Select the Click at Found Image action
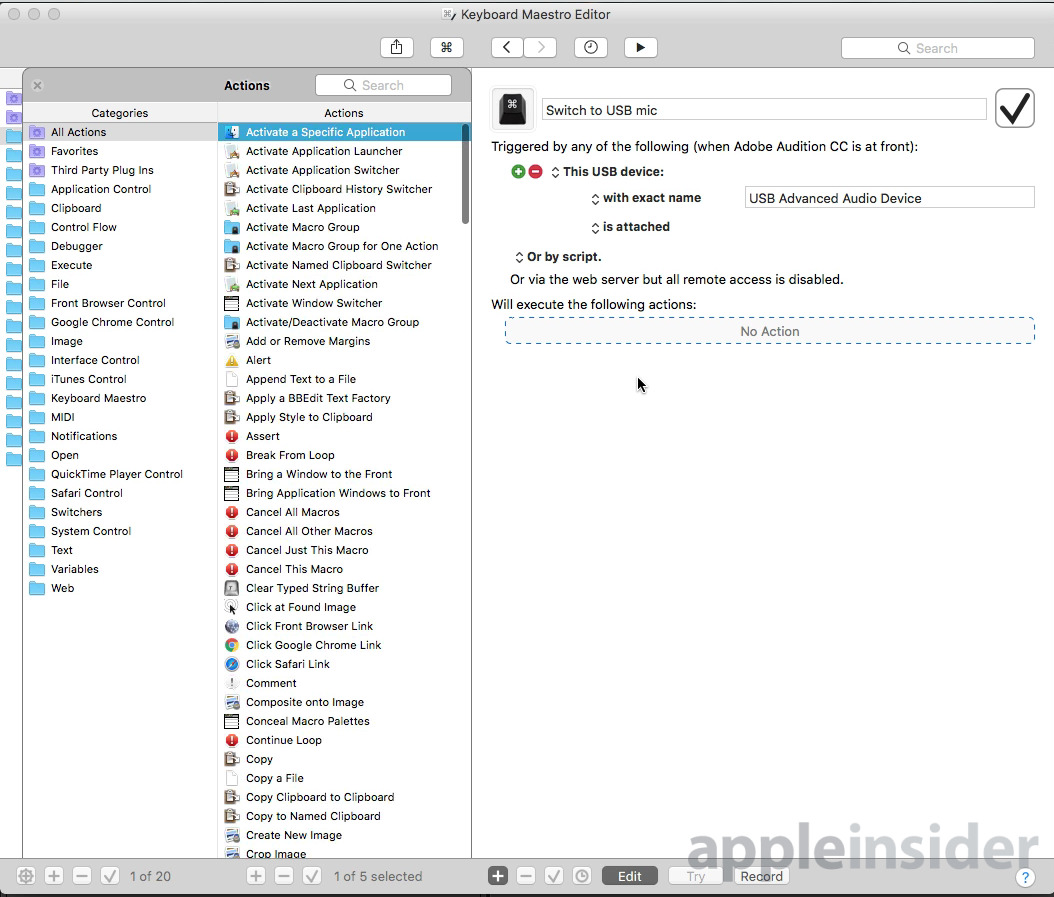This screenshot has height=897, width=1054. point(340,607)
